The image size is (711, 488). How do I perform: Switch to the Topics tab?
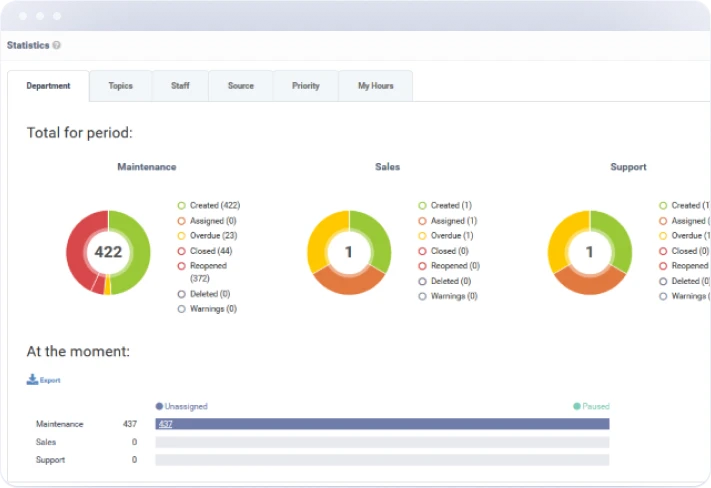click(121, 86)
